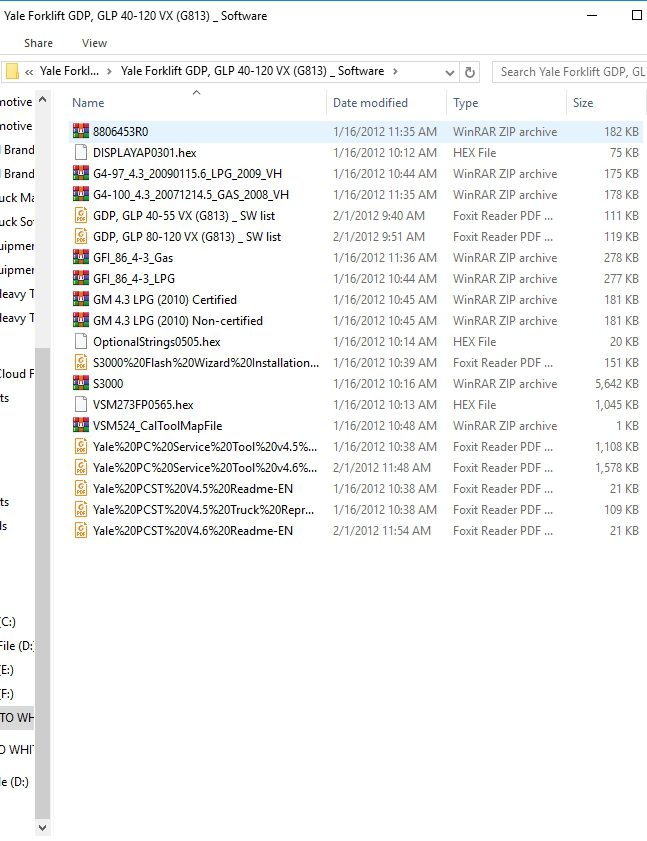This screenshot has width=647, height=841.
Task: Show hidden breadcrumb path levels
Action: [x=29, y=71]
